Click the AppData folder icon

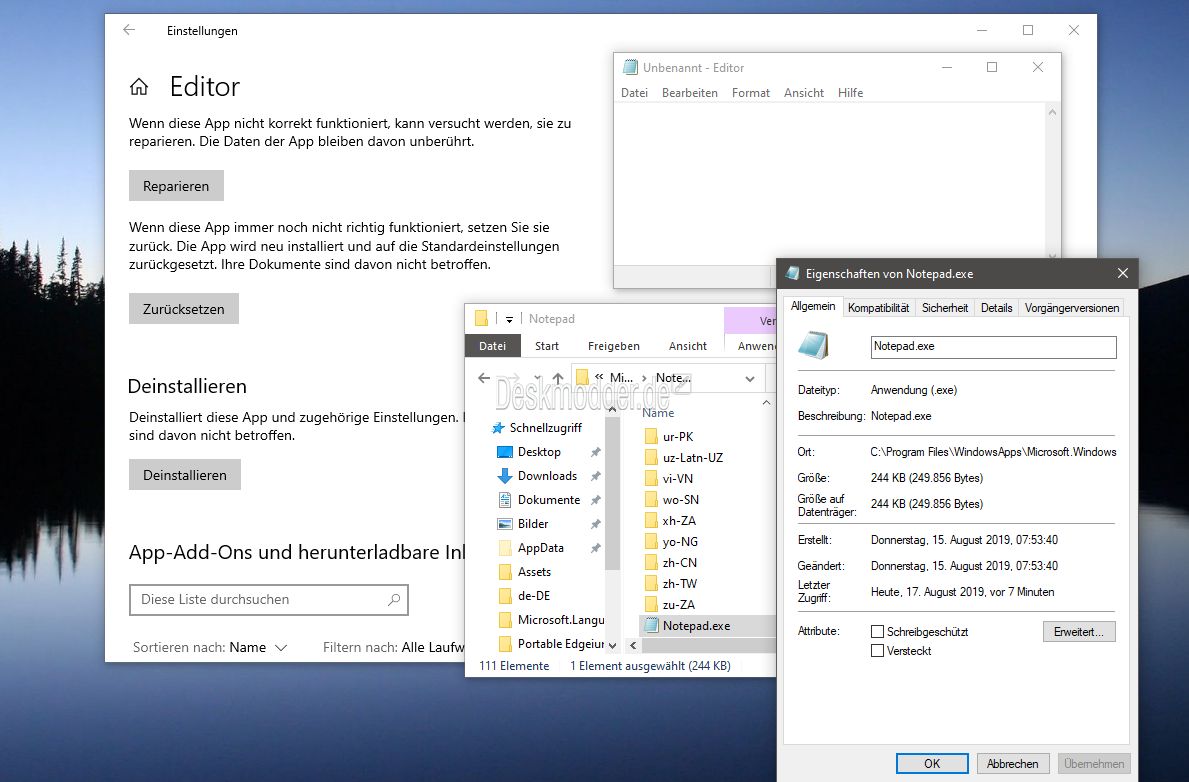(x=506, y=548)
